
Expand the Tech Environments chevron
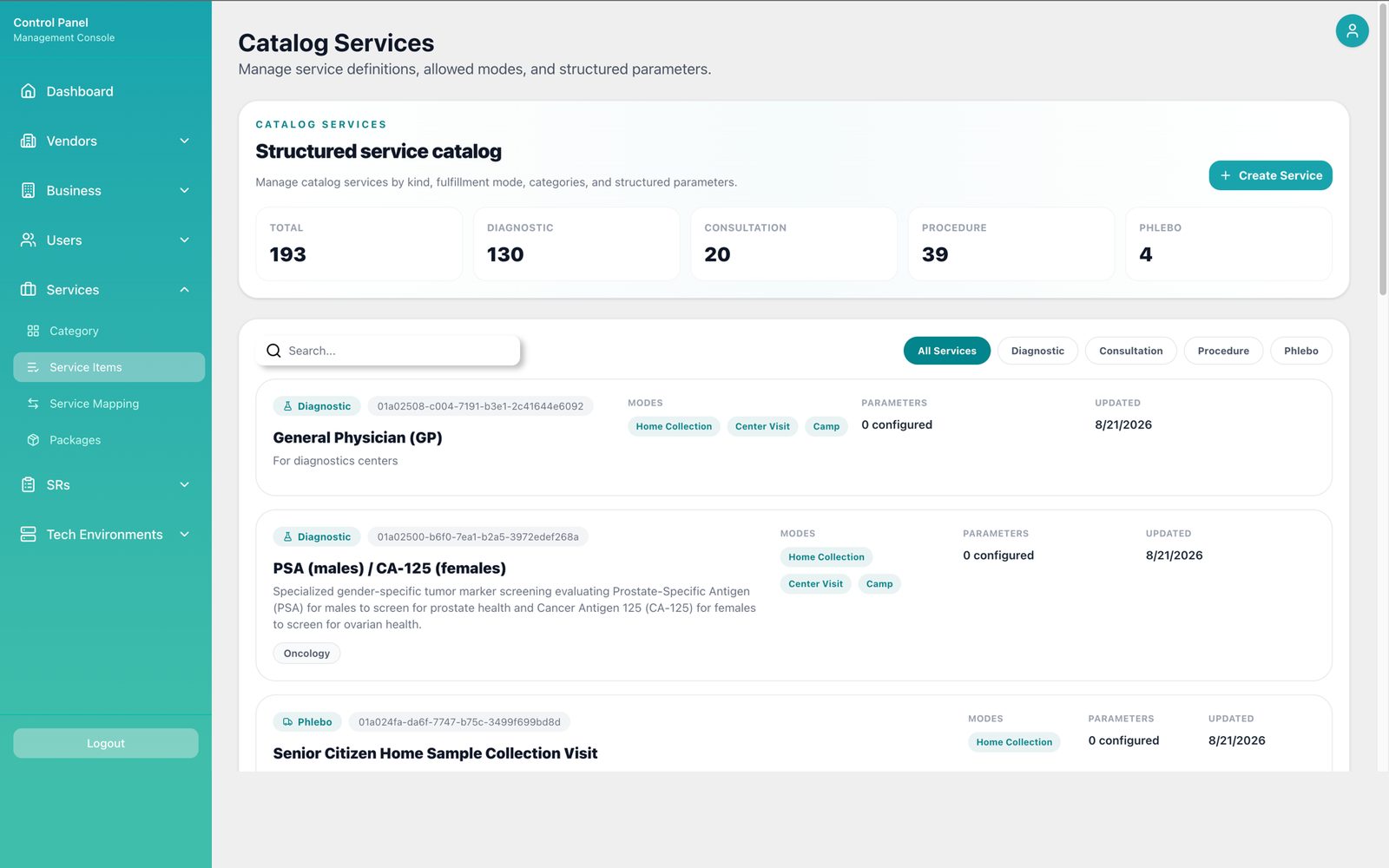184,534
